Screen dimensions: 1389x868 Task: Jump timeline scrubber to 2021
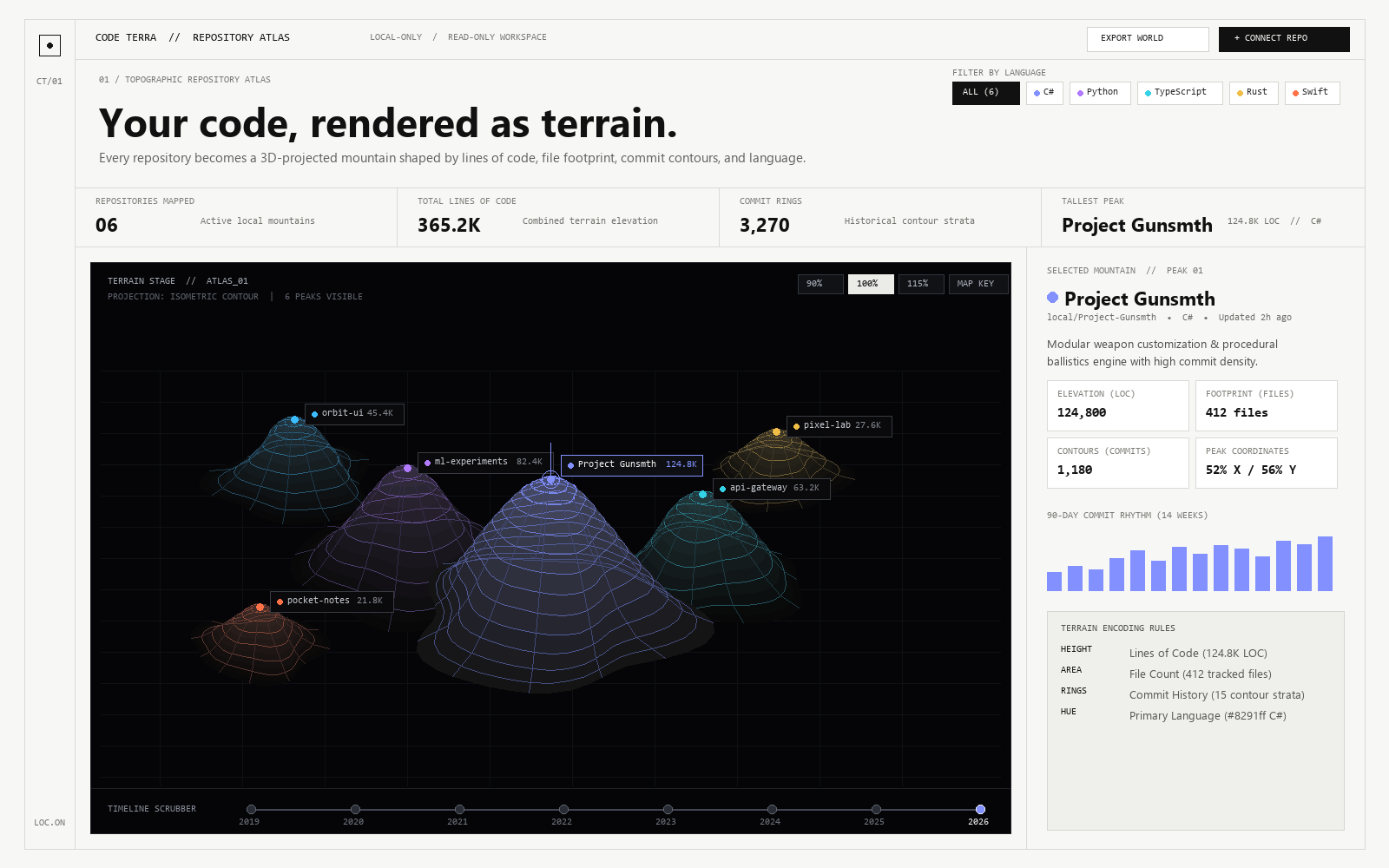459,810
